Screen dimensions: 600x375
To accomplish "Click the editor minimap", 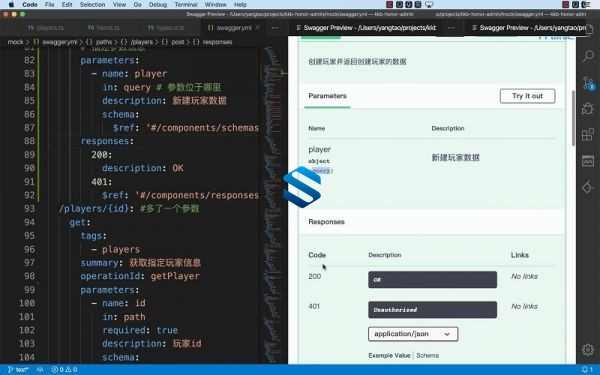I will click(x=274, y=205).
